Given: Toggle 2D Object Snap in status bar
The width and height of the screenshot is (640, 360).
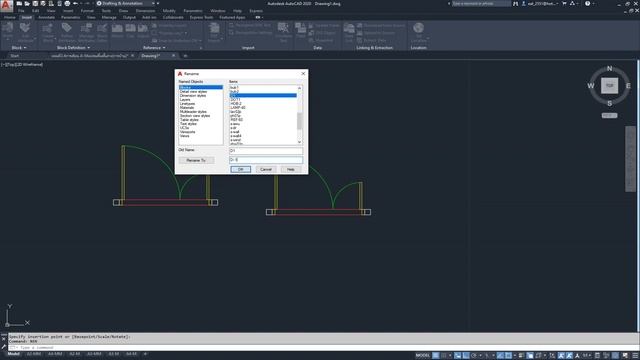Looking at the screenshot, I should click(508, 356).
